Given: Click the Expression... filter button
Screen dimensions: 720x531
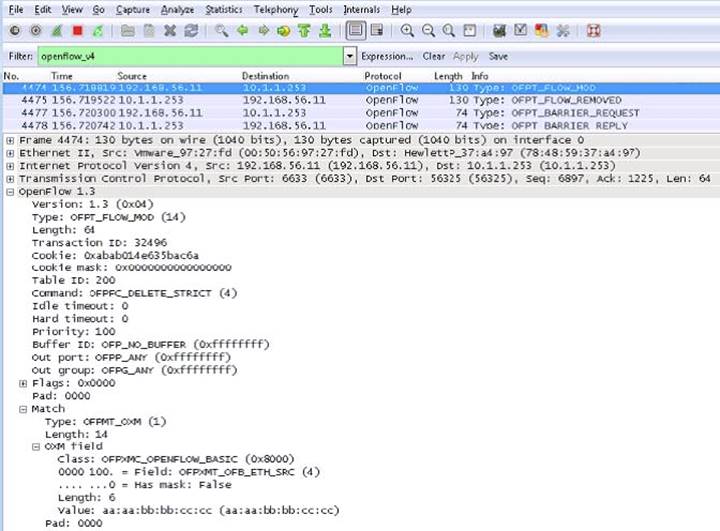Looking at the screenshot, I should pos(388,57).
